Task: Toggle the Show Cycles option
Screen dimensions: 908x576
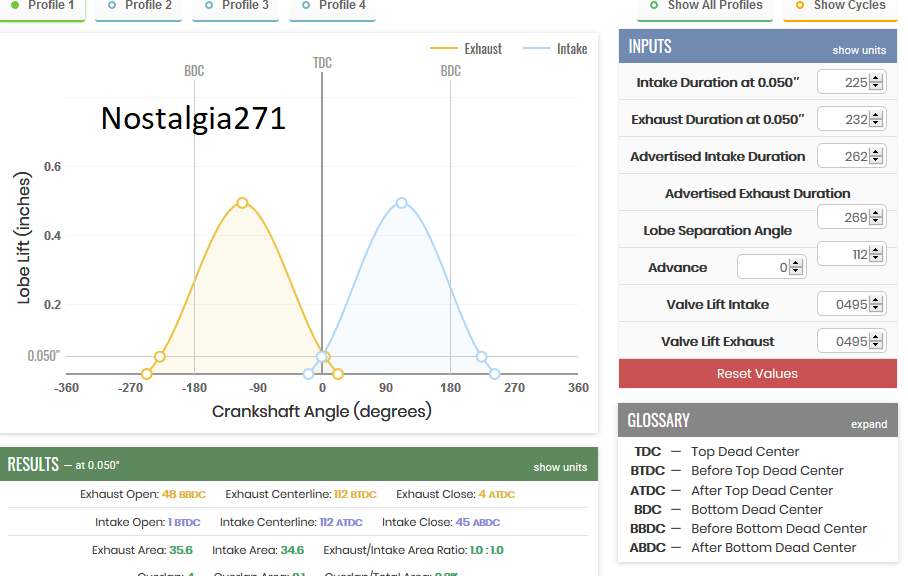Action: 840,7
